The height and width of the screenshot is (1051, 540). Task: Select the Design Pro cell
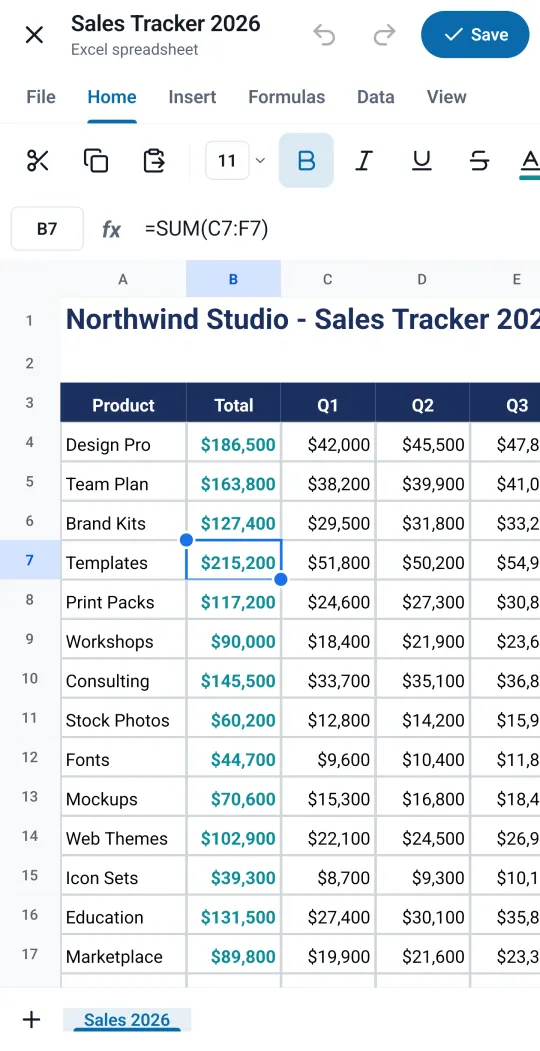point(123,444)
